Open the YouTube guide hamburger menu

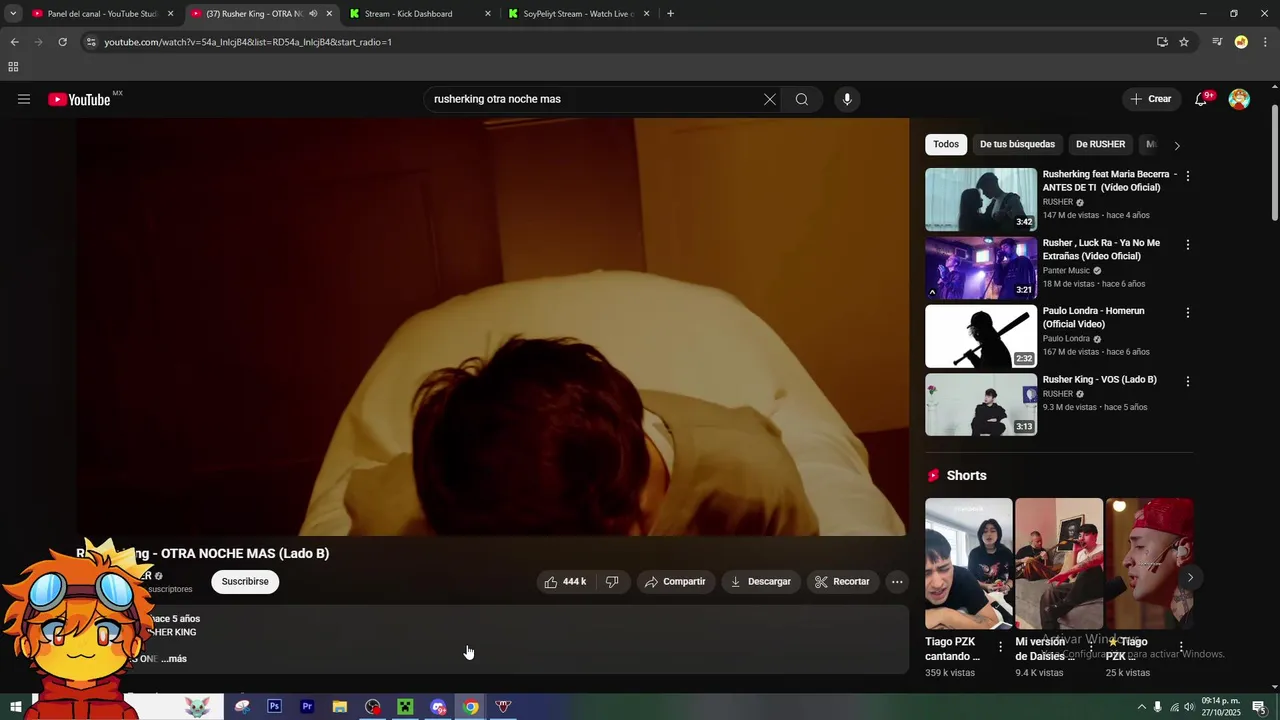pyautogui.click(x=24, y=99)
